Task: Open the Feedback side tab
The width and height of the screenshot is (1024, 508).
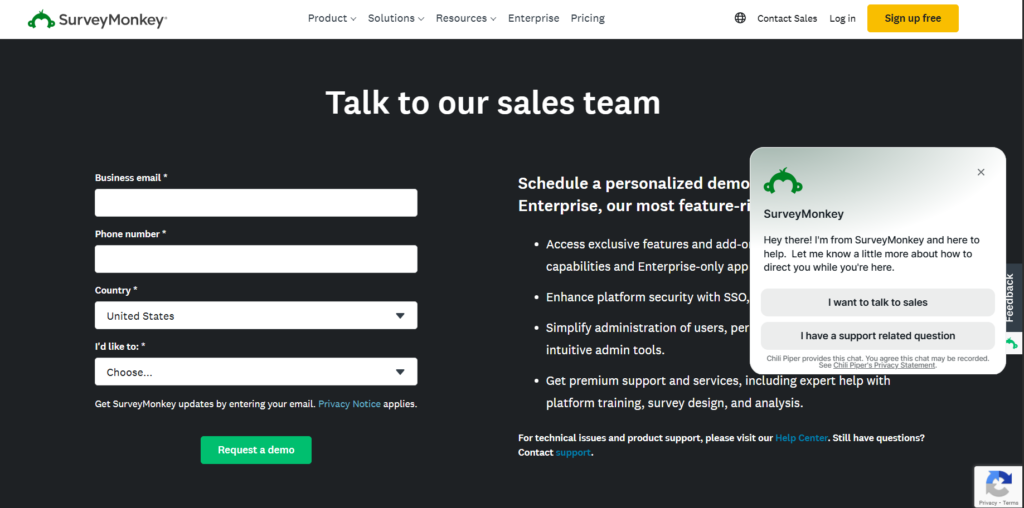Action: [x=1010, y=297]
